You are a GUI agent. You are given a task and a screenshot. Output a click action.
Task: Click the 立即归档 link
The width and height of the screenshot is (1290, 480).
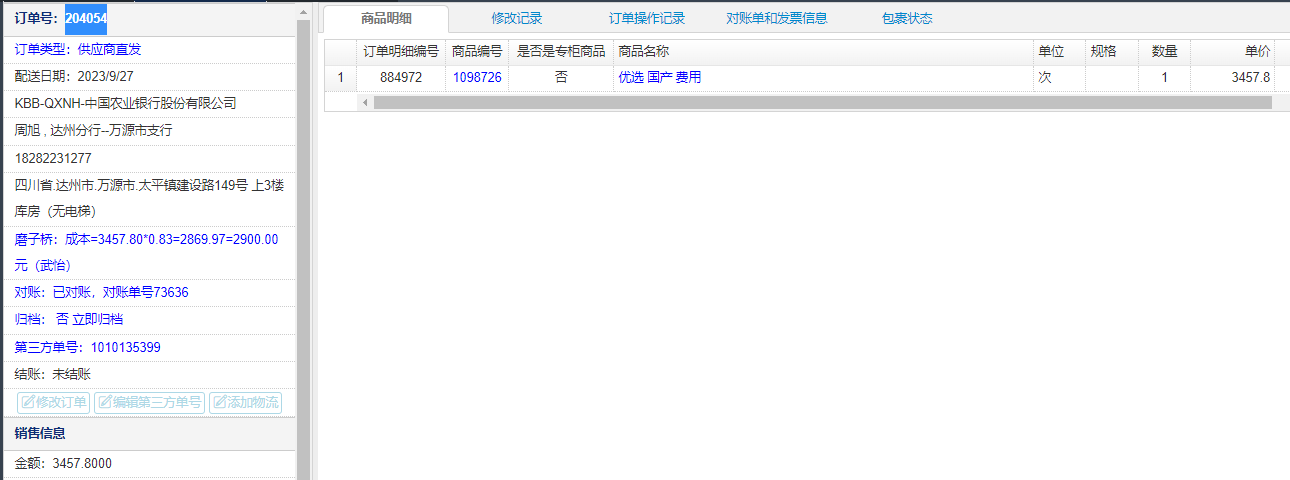(x=98, y=319)
